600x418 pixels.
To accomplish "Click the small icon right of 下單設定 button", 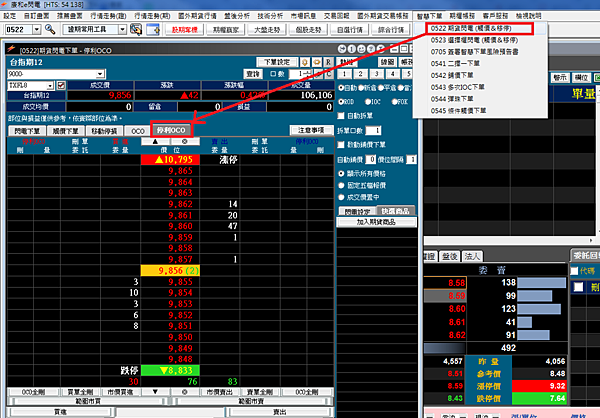I will 305,62.
